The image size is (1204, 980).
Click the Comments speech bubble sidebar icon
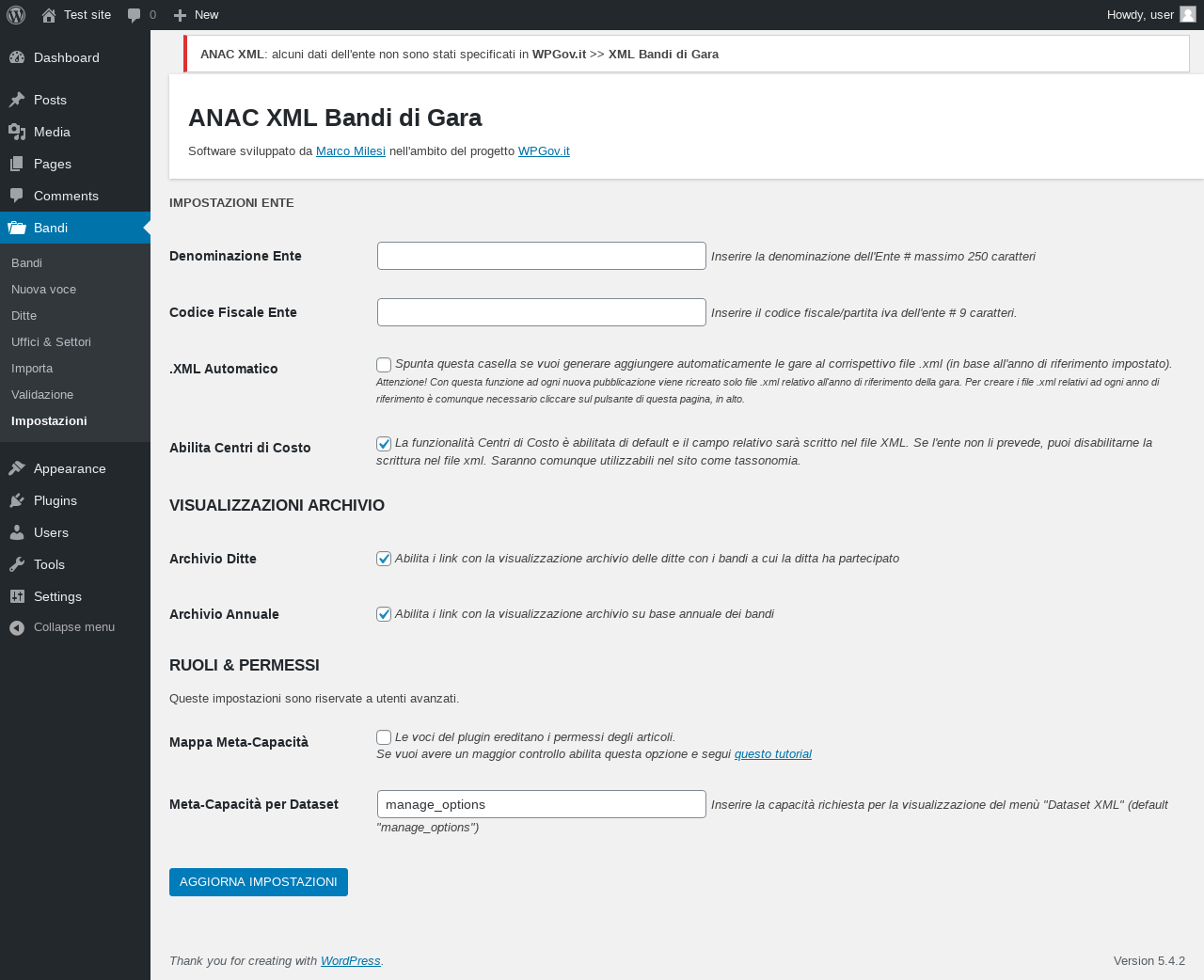tap(17, 196)
